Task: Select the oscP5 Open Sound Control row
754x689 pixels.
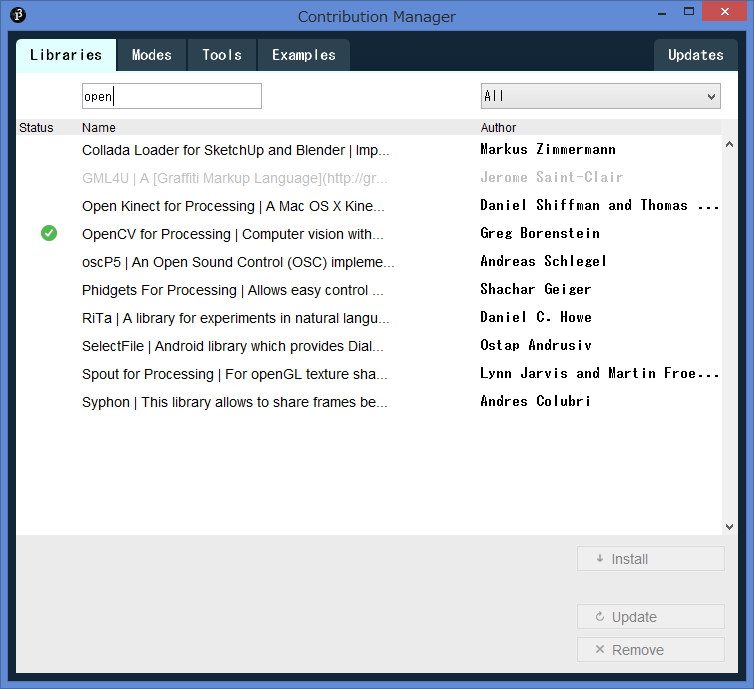Action: (x=369, y=262)
